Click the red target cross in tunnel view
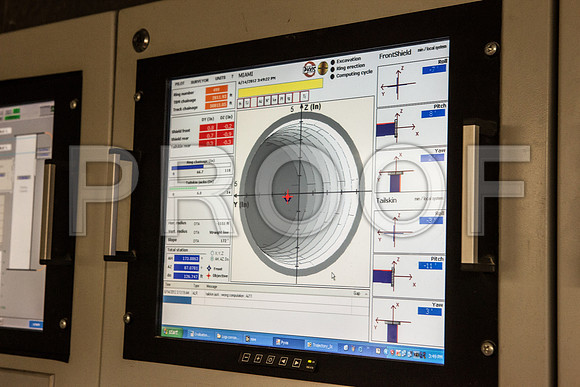The image size is (580, 387). pos(287,197)
